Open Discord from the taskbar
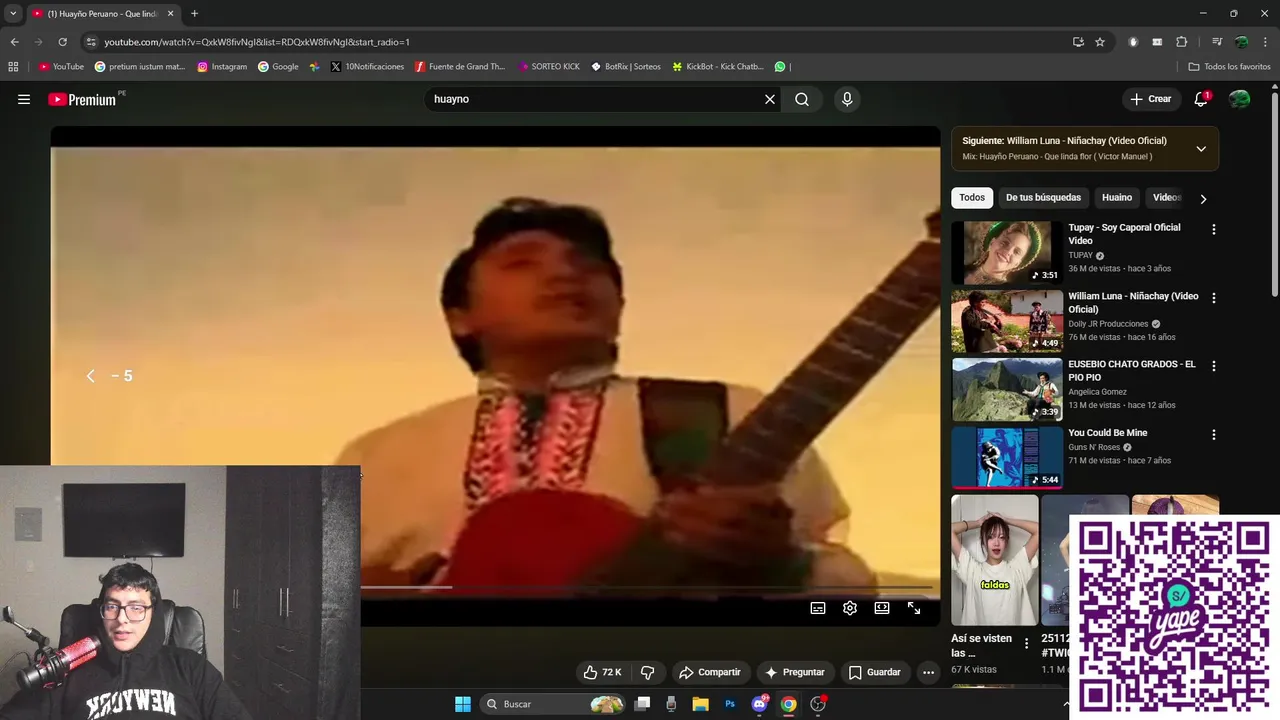 tap(759, 704)
